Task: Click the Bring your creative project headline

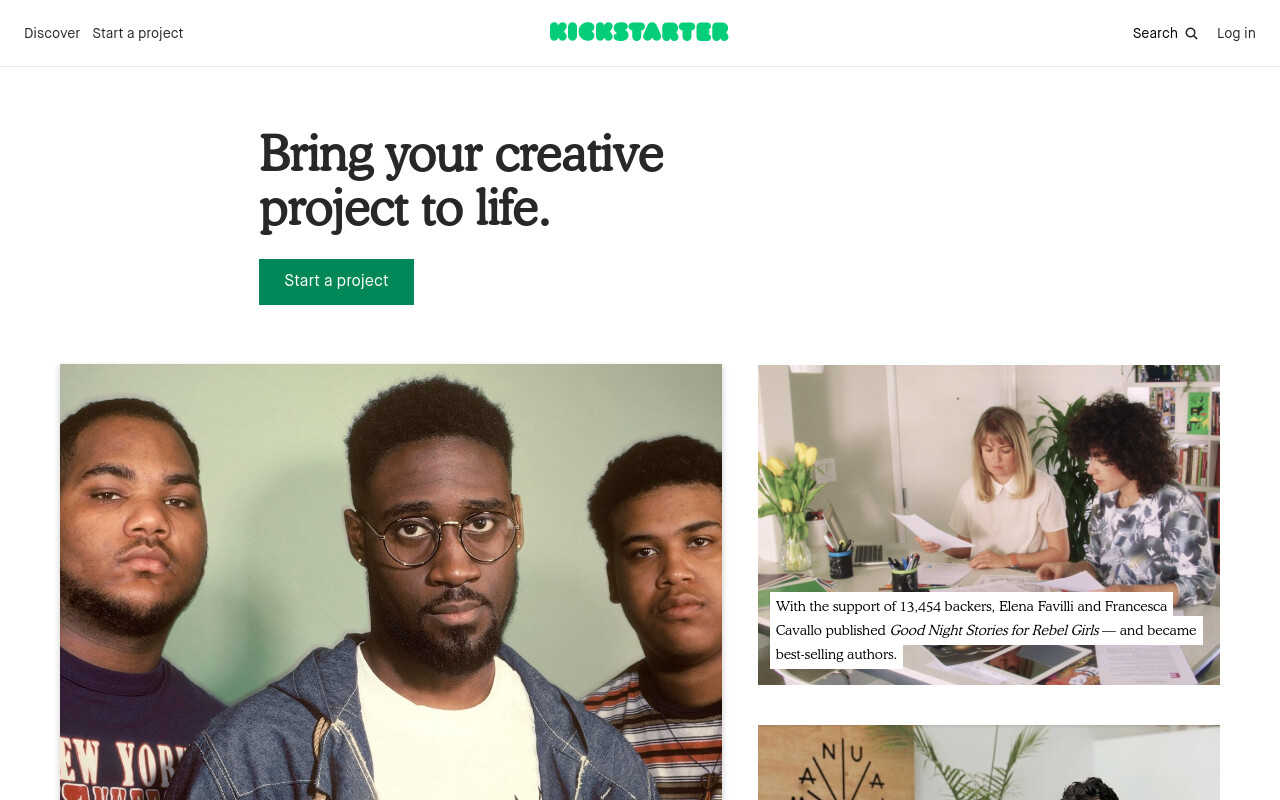Action: point(461,180)
